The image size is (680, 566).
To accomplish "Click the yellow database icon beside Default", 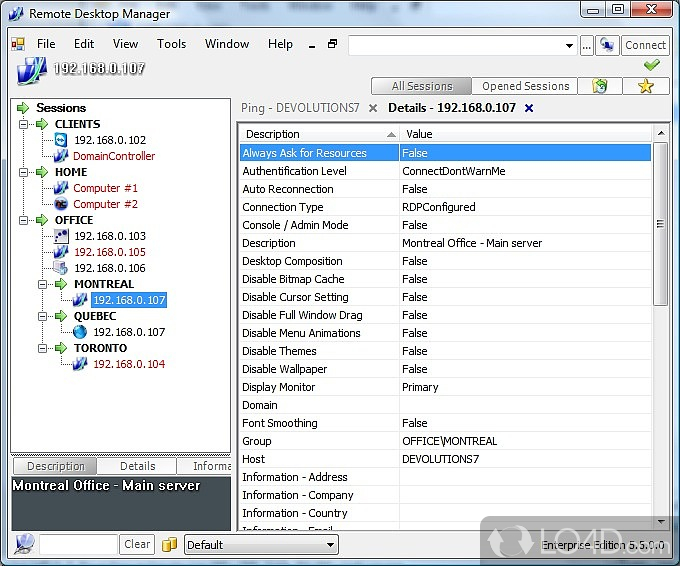I will (169, 545).
